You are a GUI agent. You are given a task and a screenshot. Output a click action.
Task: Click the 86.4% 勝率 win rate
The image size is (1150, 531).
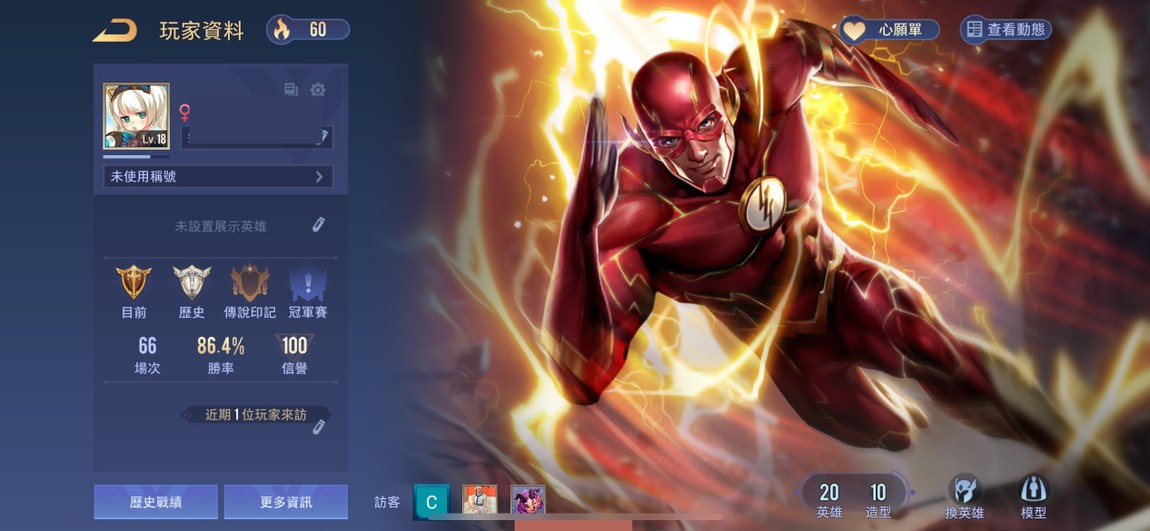click(221, 355)
